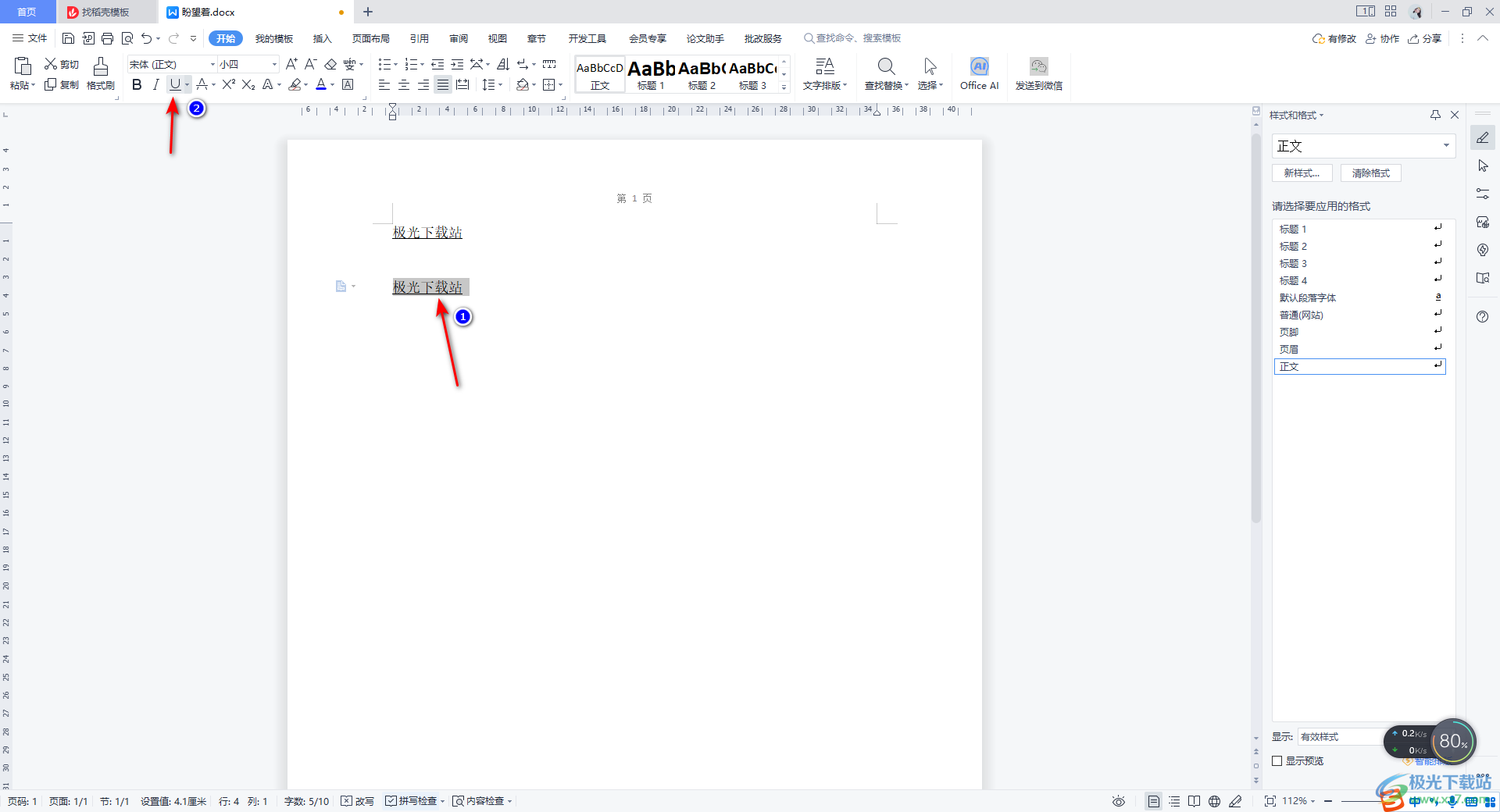Screen dimensions: 1500x812
Task: Open the Office AI tool
Action: point(980,74)
